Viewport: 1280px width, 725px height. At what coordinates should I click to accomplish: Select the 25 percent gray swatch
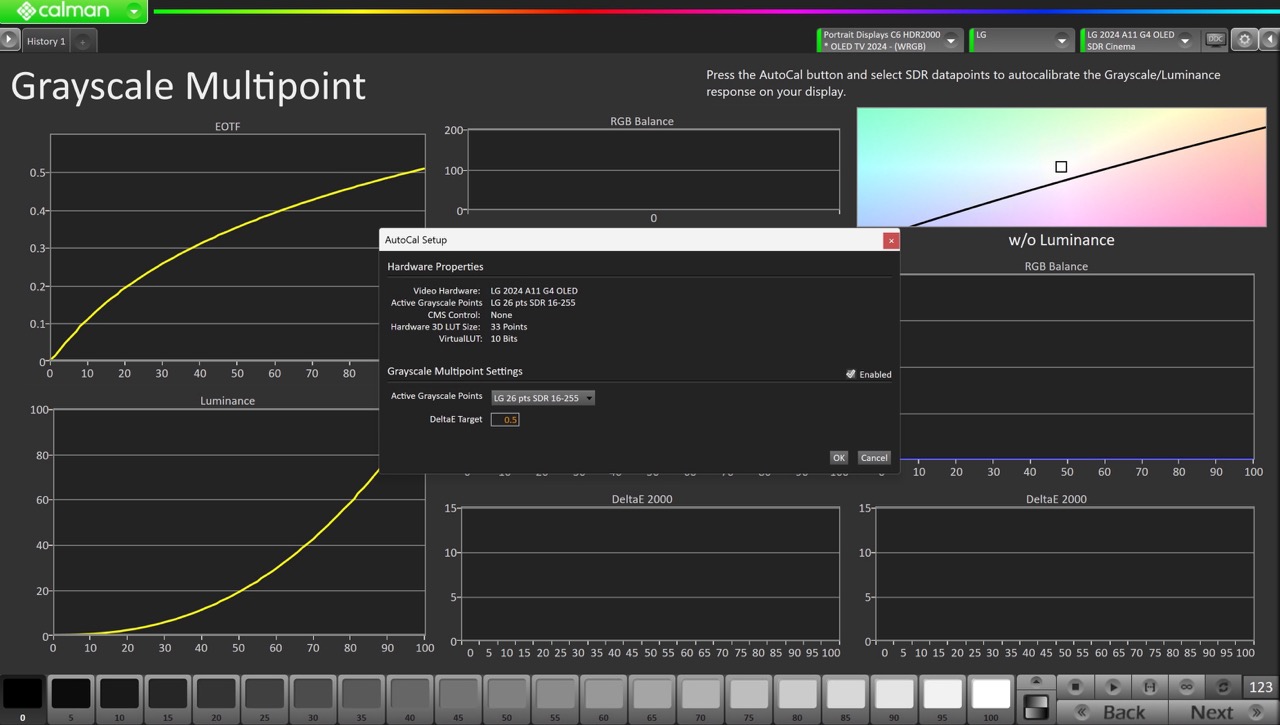coord(264,697)
